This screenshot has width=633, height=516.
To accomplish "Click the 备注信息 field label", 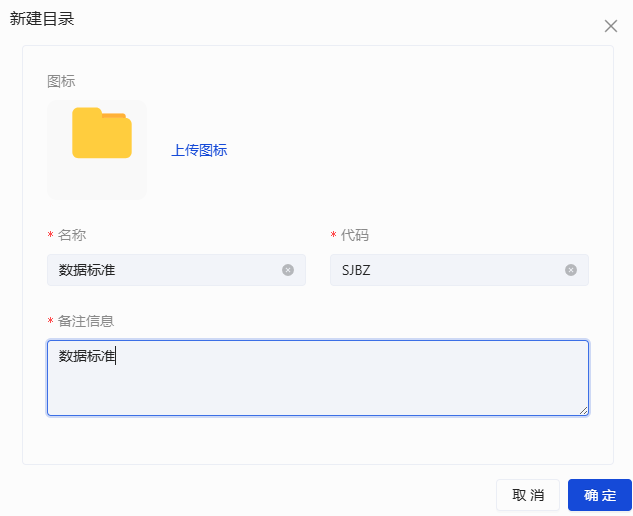I will [x=86, y=321].
